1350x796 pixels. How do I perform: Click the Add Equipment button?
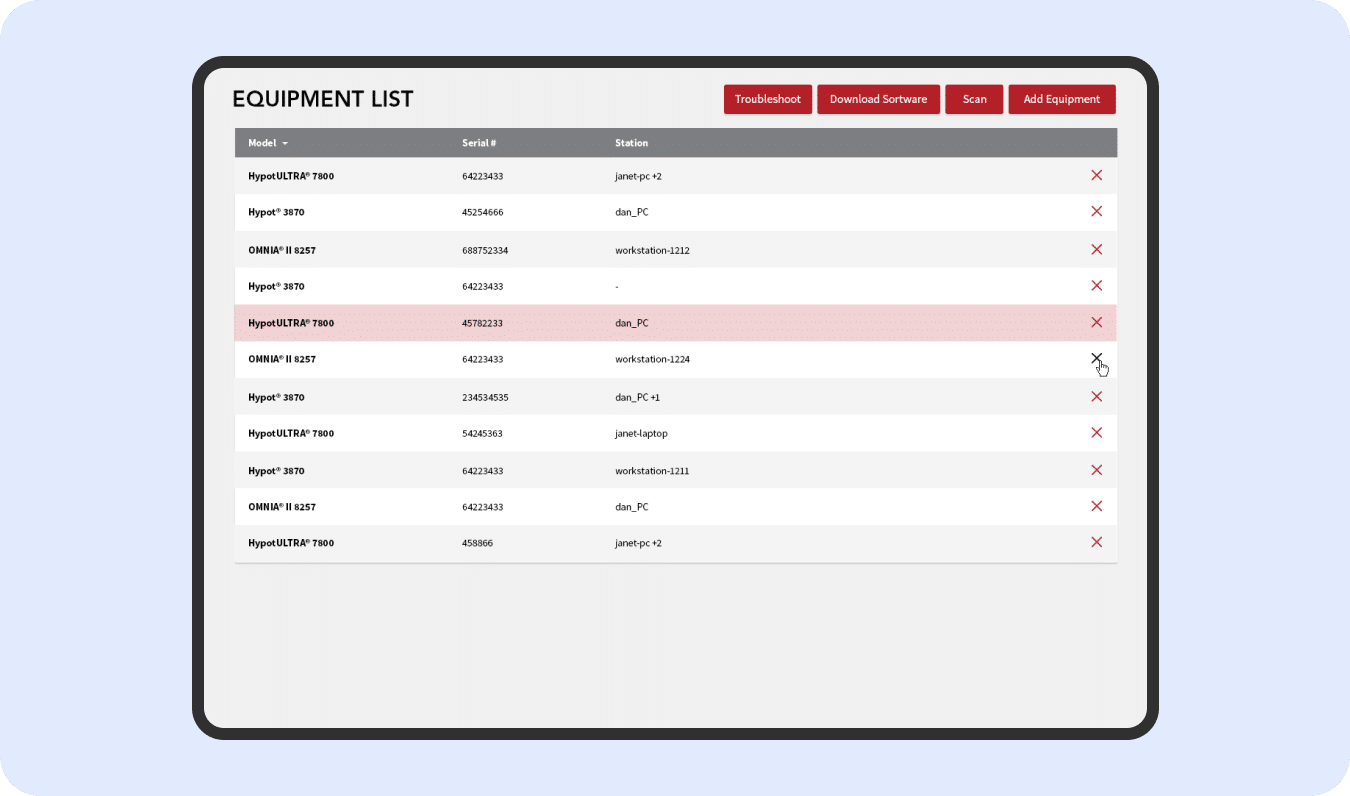pyautogui.click(x=1062, y=99)
